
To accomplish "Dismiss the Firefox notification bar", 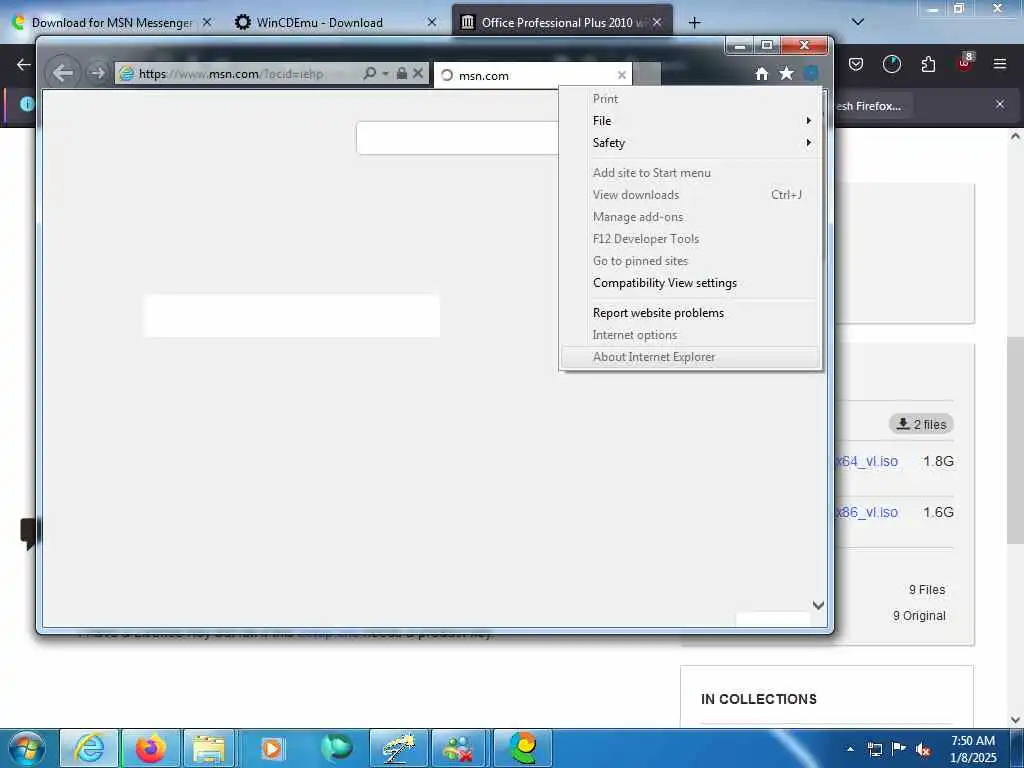I will [x=1000, y=104].
